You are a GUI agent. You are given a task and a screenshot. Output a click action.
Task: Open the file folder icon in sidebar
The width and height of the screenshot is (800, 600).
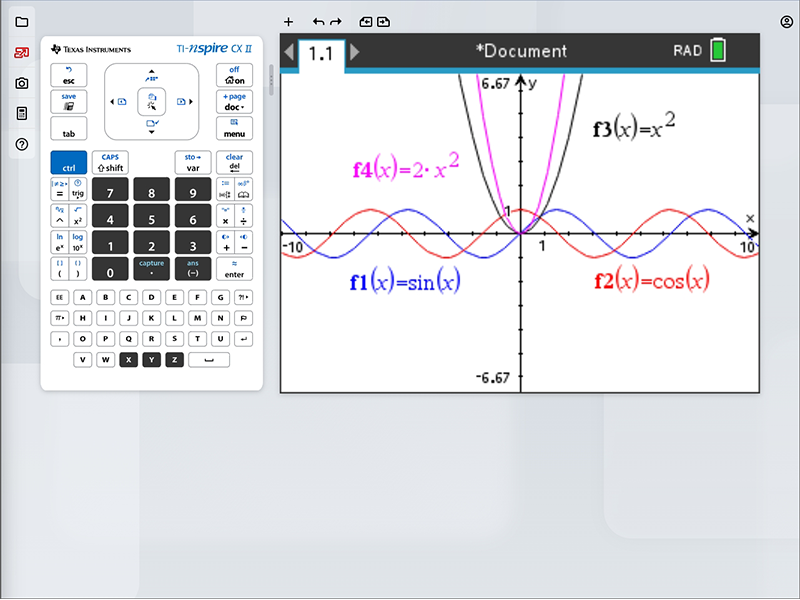tap(22, 22)
